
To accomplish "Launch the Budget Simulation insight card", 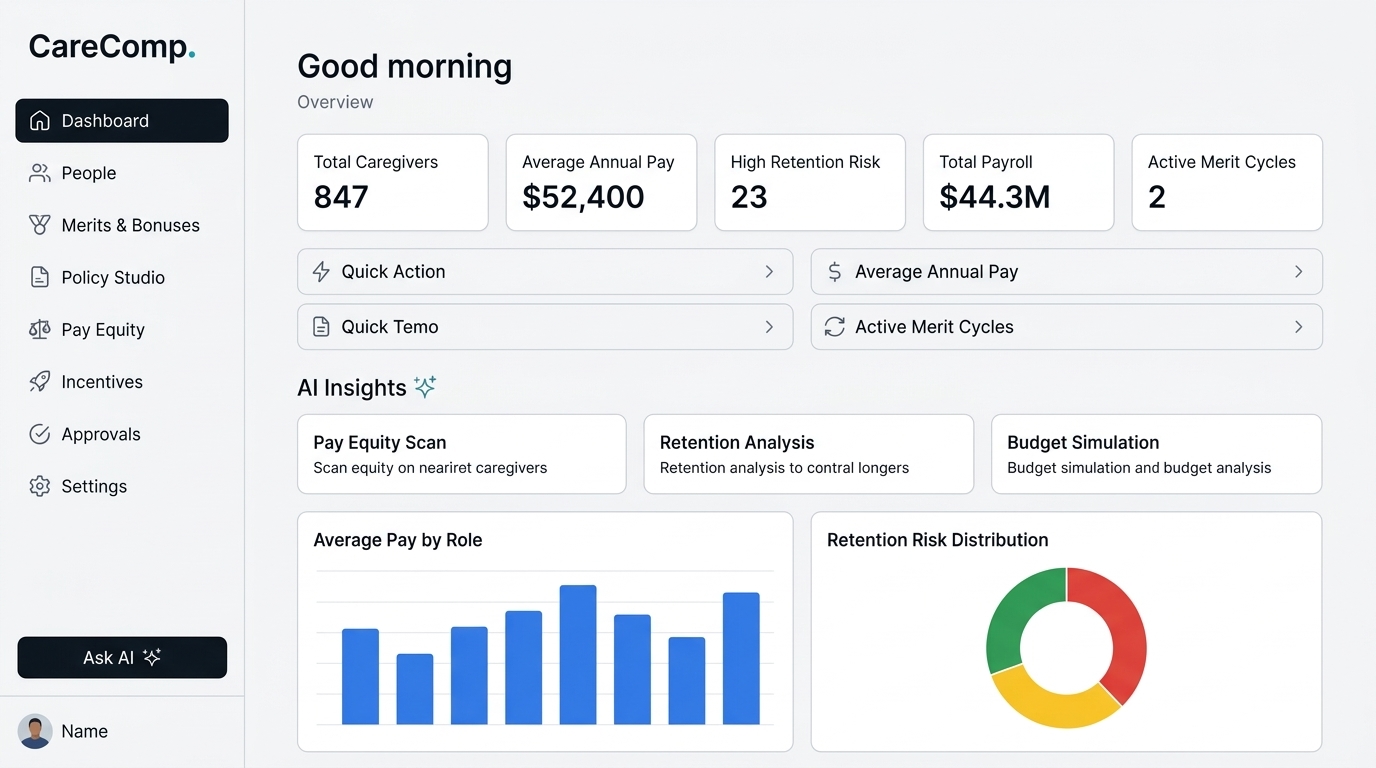I will coord(1156,454).
